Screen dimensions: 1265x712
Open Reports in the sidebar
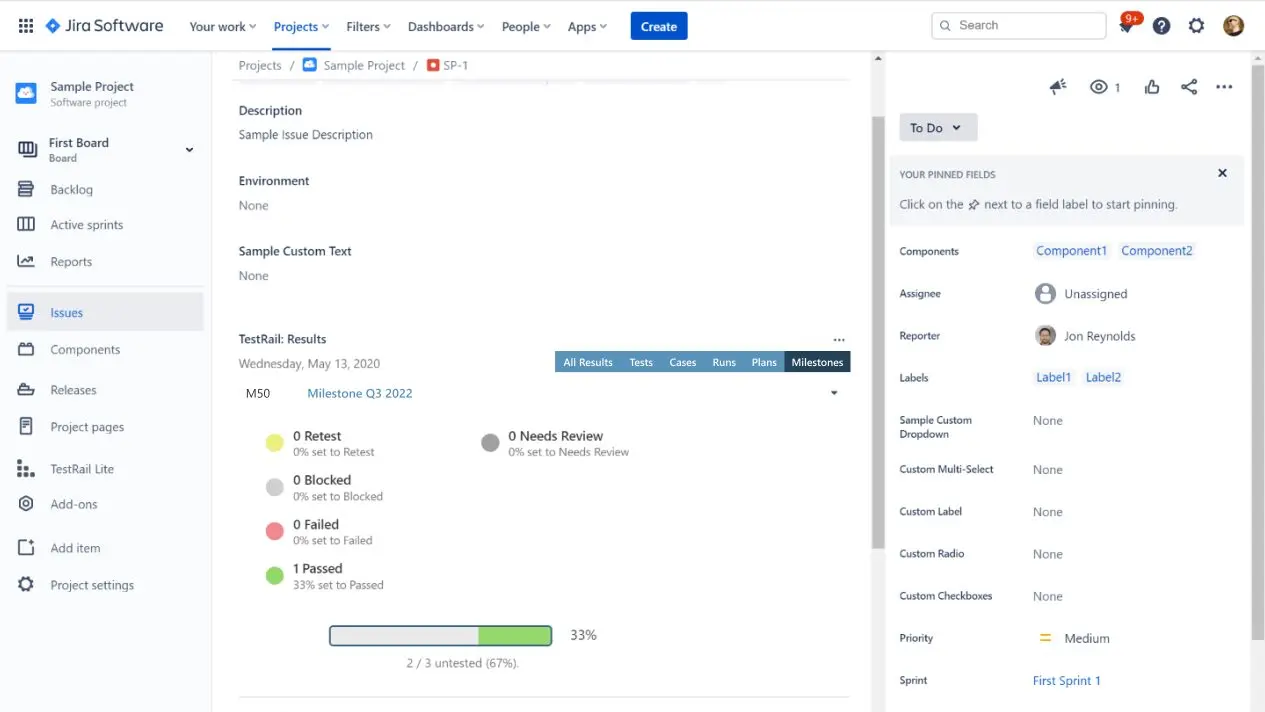pos(105,262)
